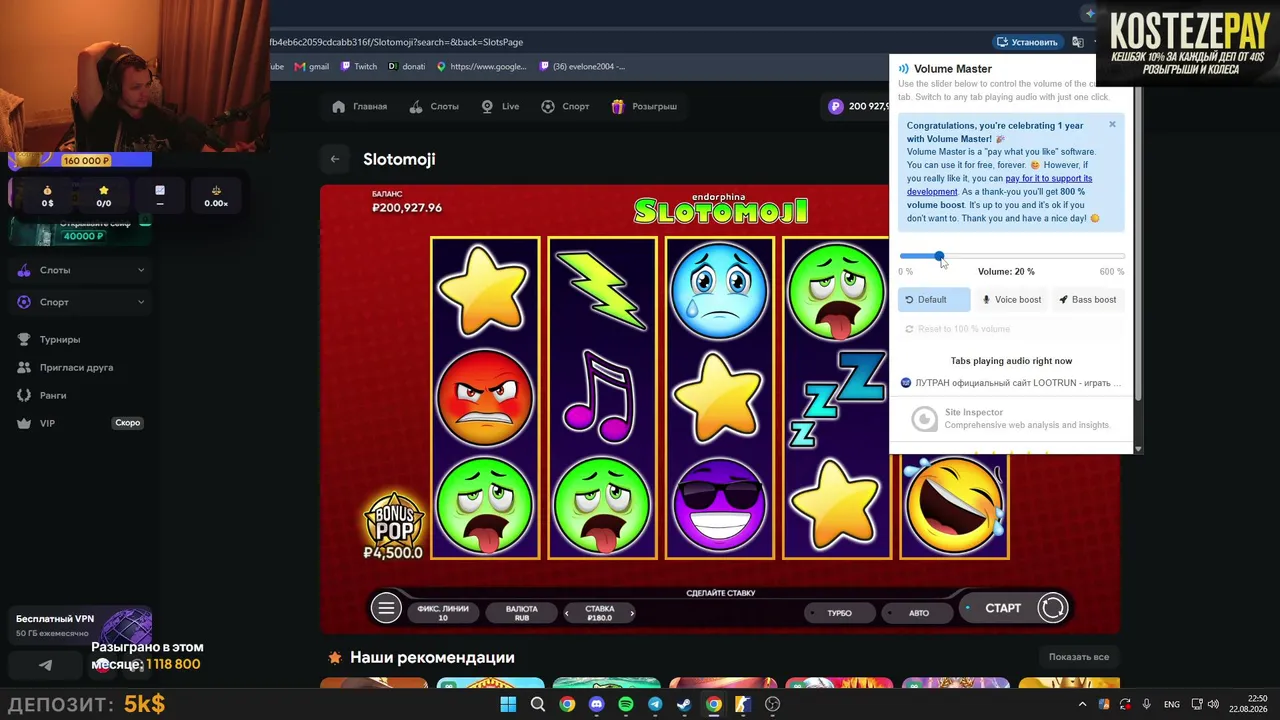Image resolution: width=1280 pixels, height=720 pixels.
Task: Select the Default volume preset
Action: point(933,300)
